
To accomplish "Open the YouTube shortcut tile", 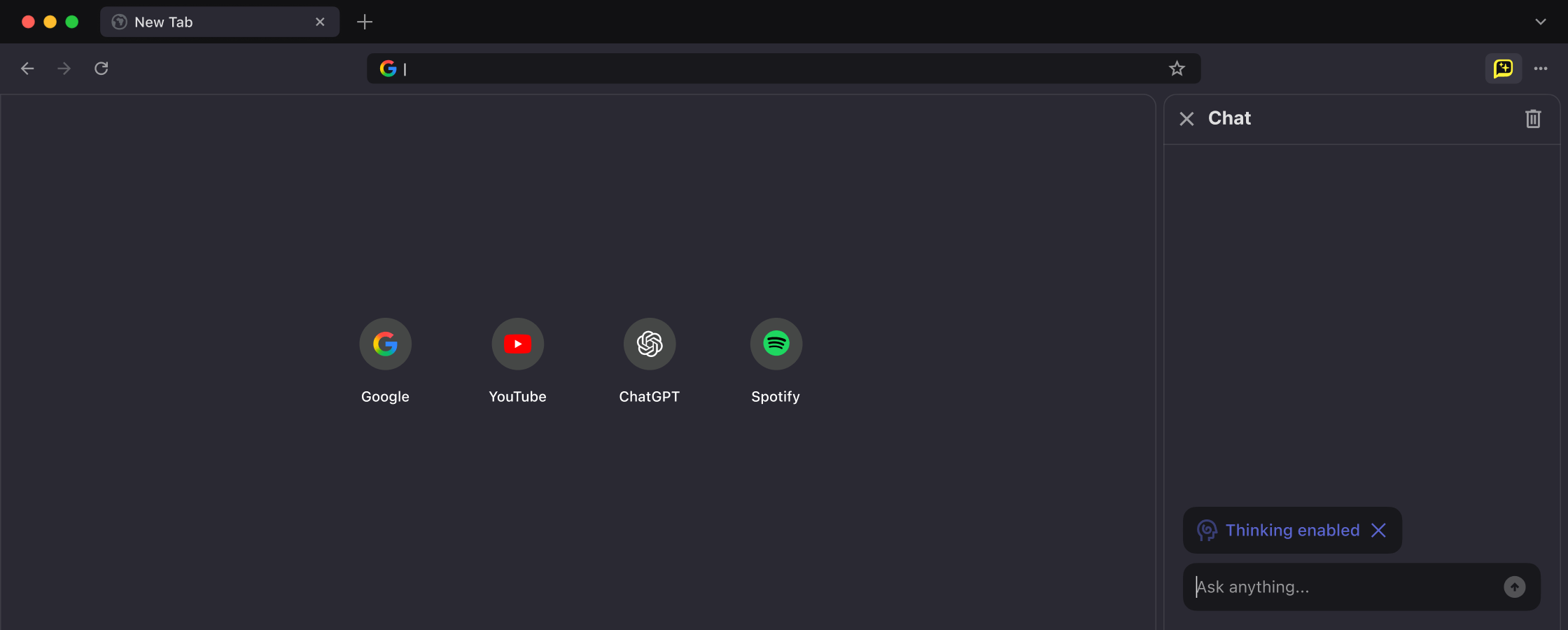I will 518,344.
